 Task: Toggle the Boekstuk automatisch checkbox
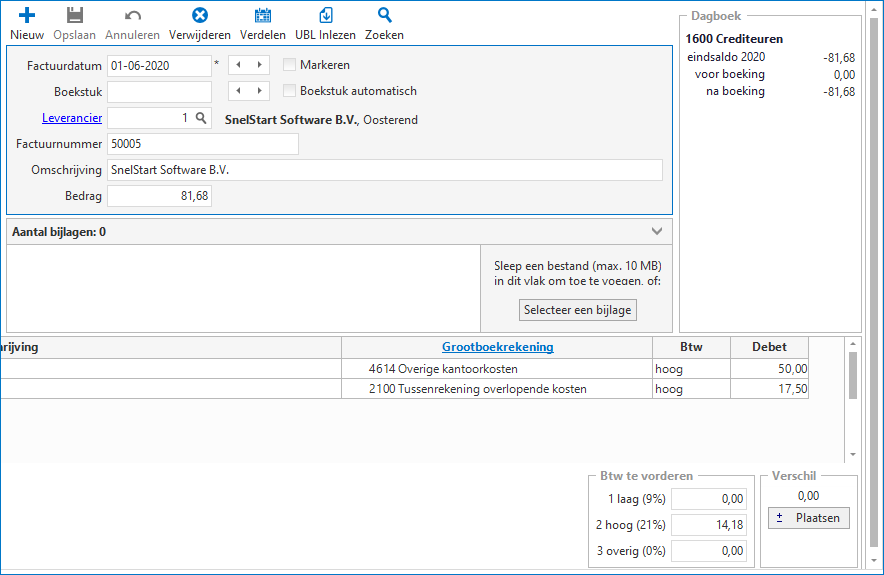289,91
